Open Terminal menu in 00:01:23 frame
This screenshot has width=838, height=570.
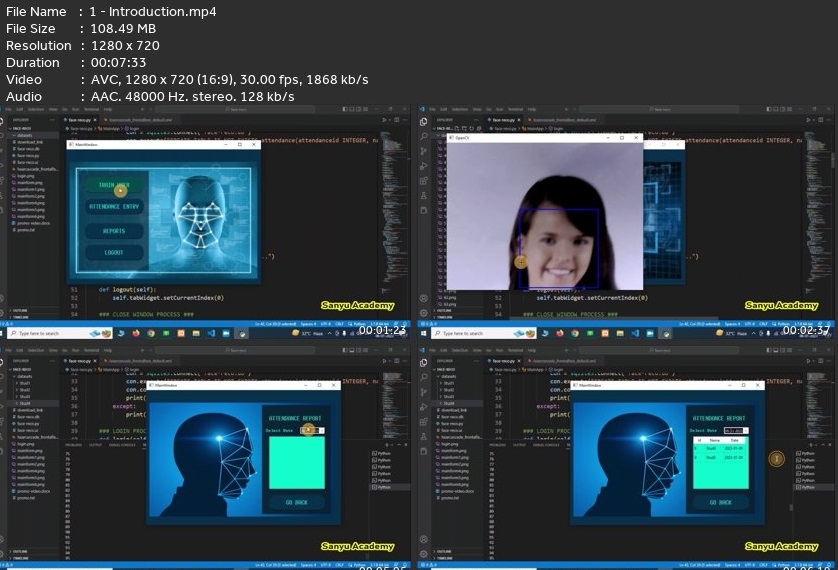[x=91, y=110]
